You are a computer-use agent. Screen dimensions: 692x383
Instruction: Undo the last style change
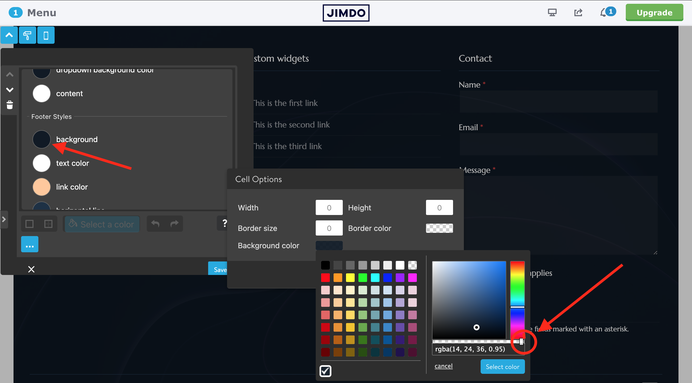tap(155, 224)
